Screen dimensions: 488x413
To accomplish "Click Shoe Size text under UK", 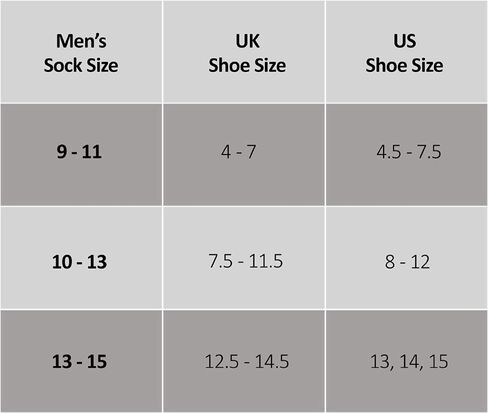I will click(247, 65).
